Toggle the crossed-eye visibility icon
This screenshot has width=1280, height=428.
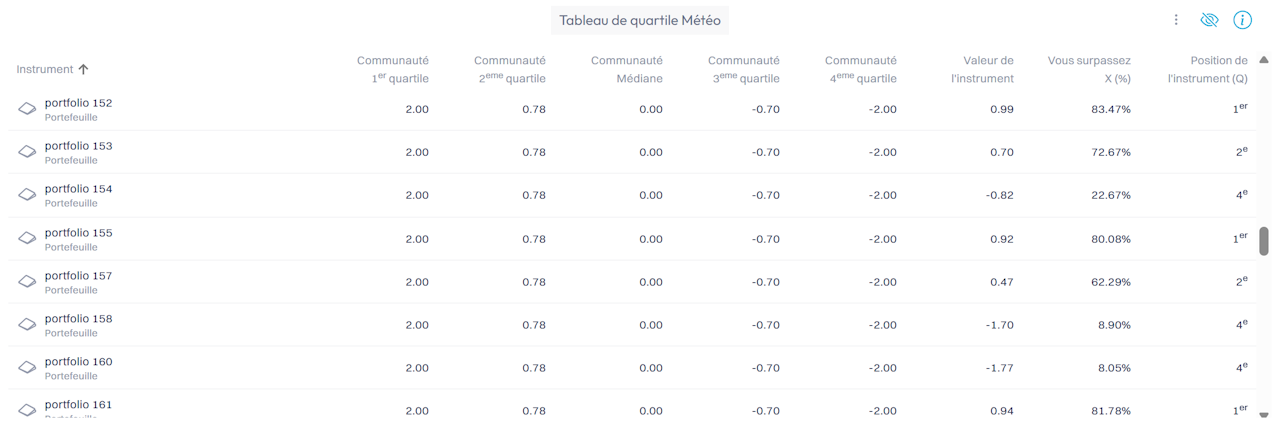(x=1209, y=20)
